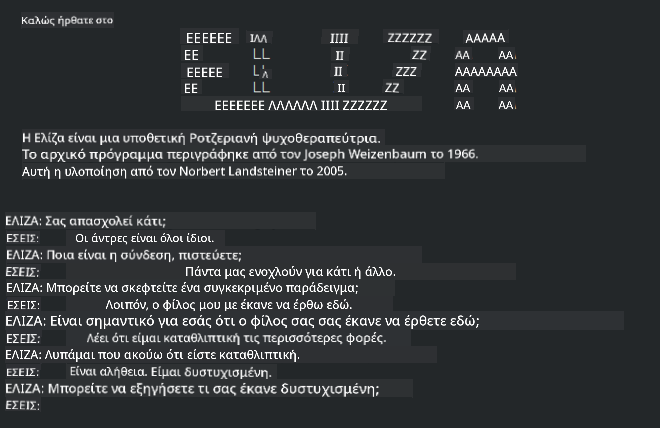Click the line describing Eliza as a Rogerian psychotherapist
Image resolution: width=660 pixels, height=428 pixels.
click(200, 136)
